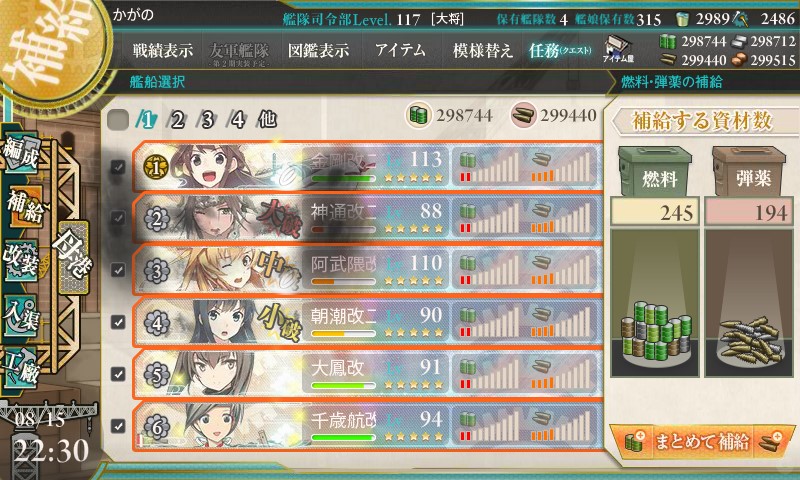Uncheck the checkbox for 大鳳改
This screenshot has height=480, width=800.
(x=118, y=374)
